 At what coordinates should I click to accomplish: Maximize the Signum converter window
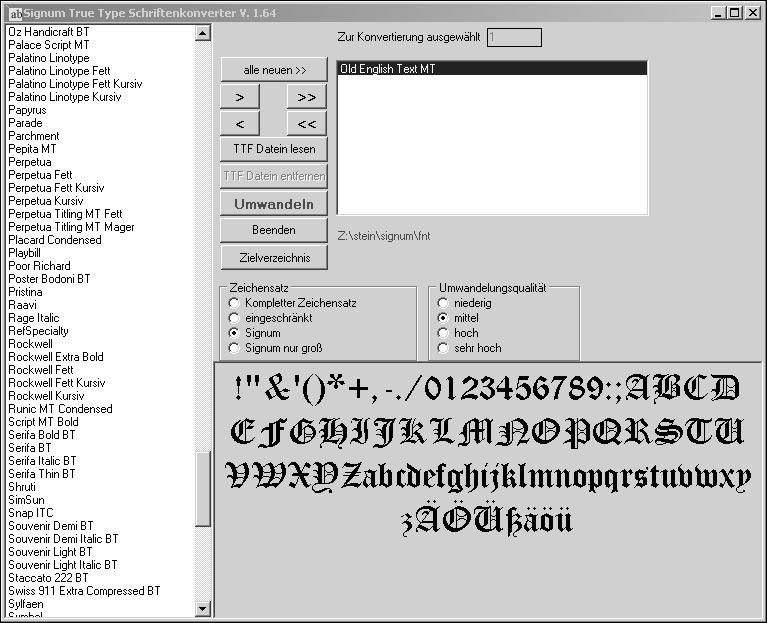point(734,13)
